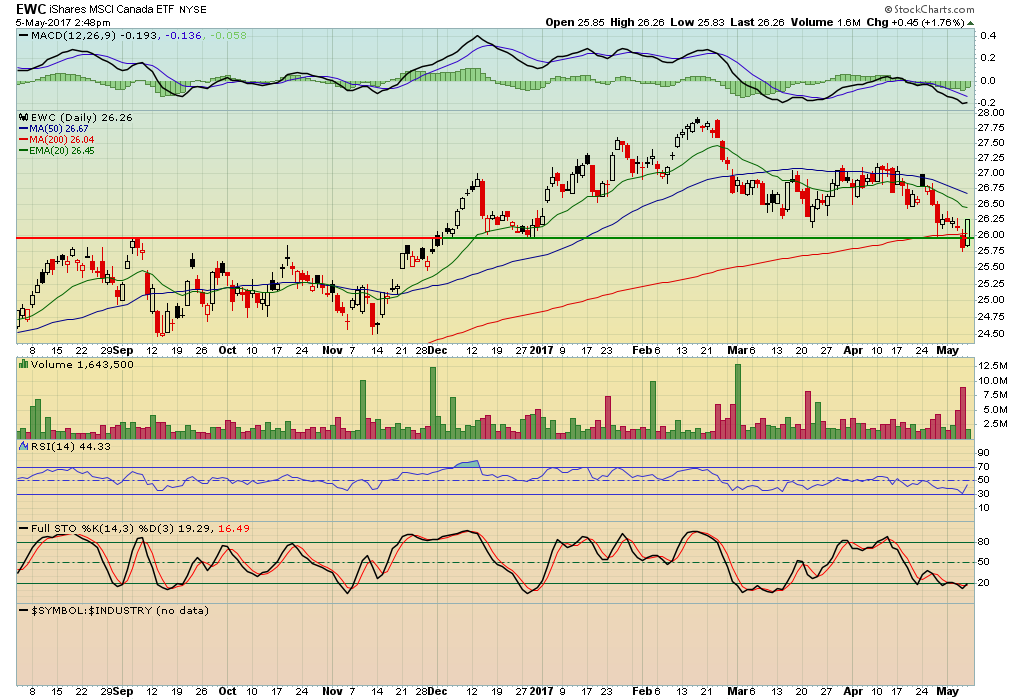Click the volume bars icon beside Volume 1,643,500
Image resolution: width=1024 pixels, height=700 pixels.
24,364
